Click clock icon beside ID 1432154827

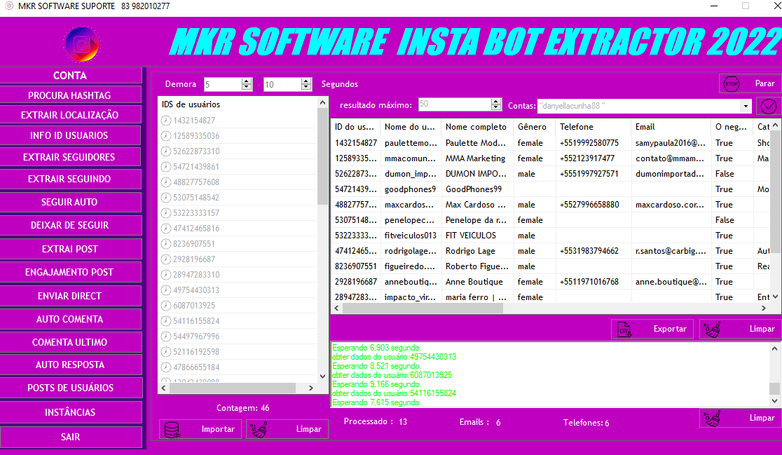(x=166, y=120)
